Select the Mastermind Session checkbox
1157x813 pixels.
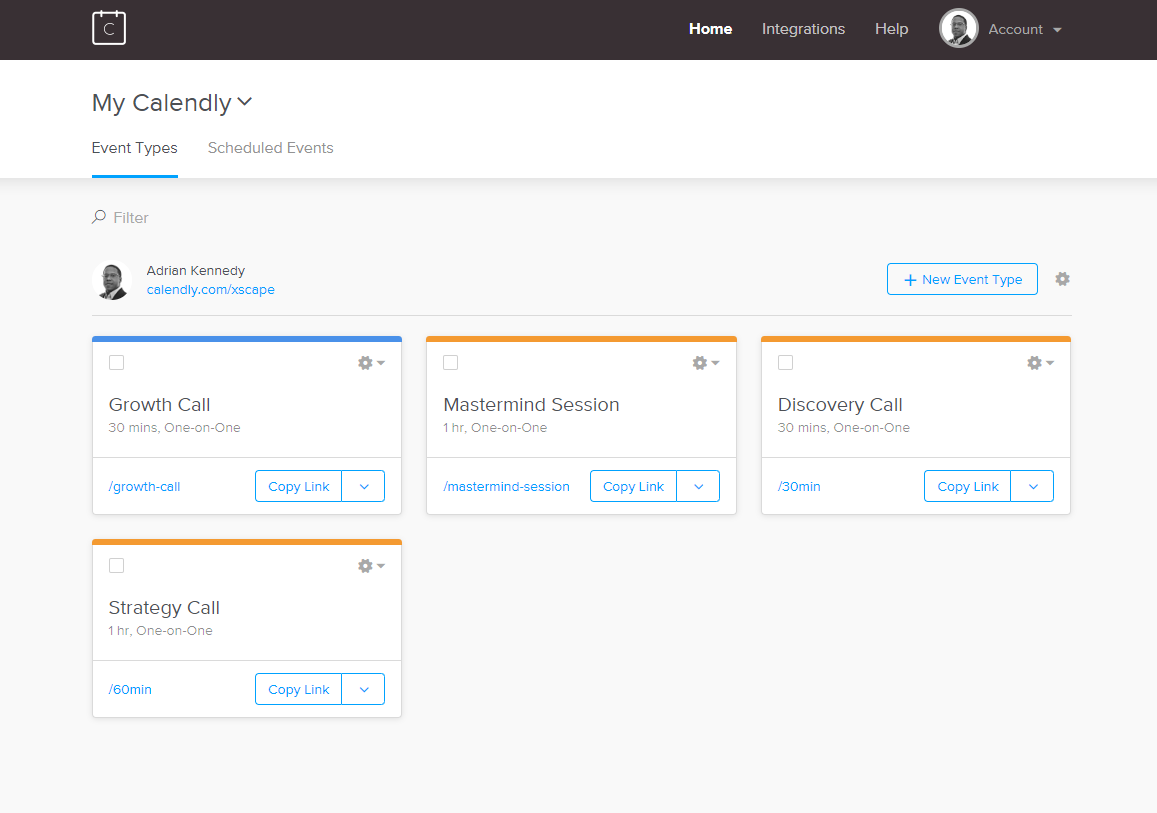451,362
